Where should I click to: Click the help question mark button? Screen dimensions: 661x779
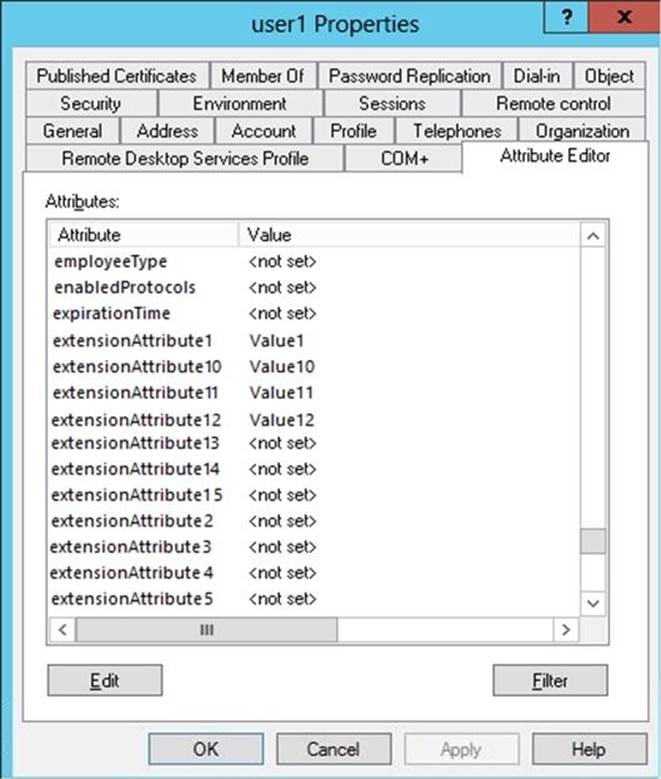tap(568, 19)
